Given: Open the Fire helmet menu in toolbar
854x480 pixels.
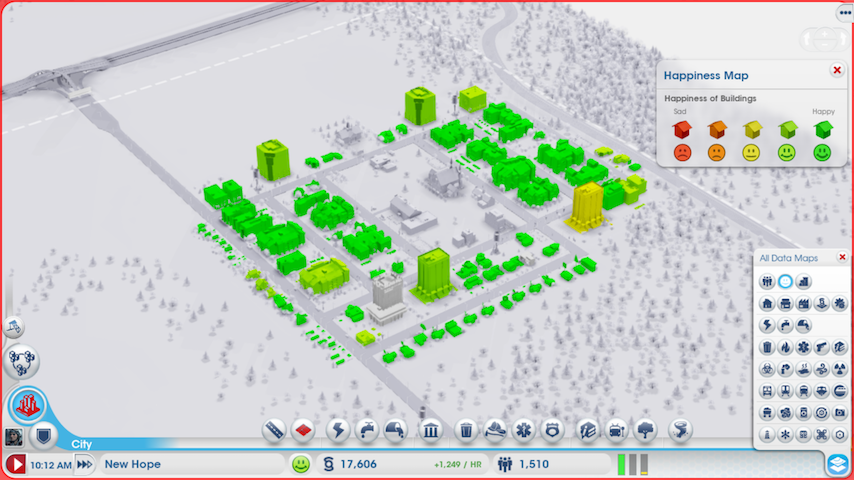Looking at the screenshot, I should (x=495, y=430).
